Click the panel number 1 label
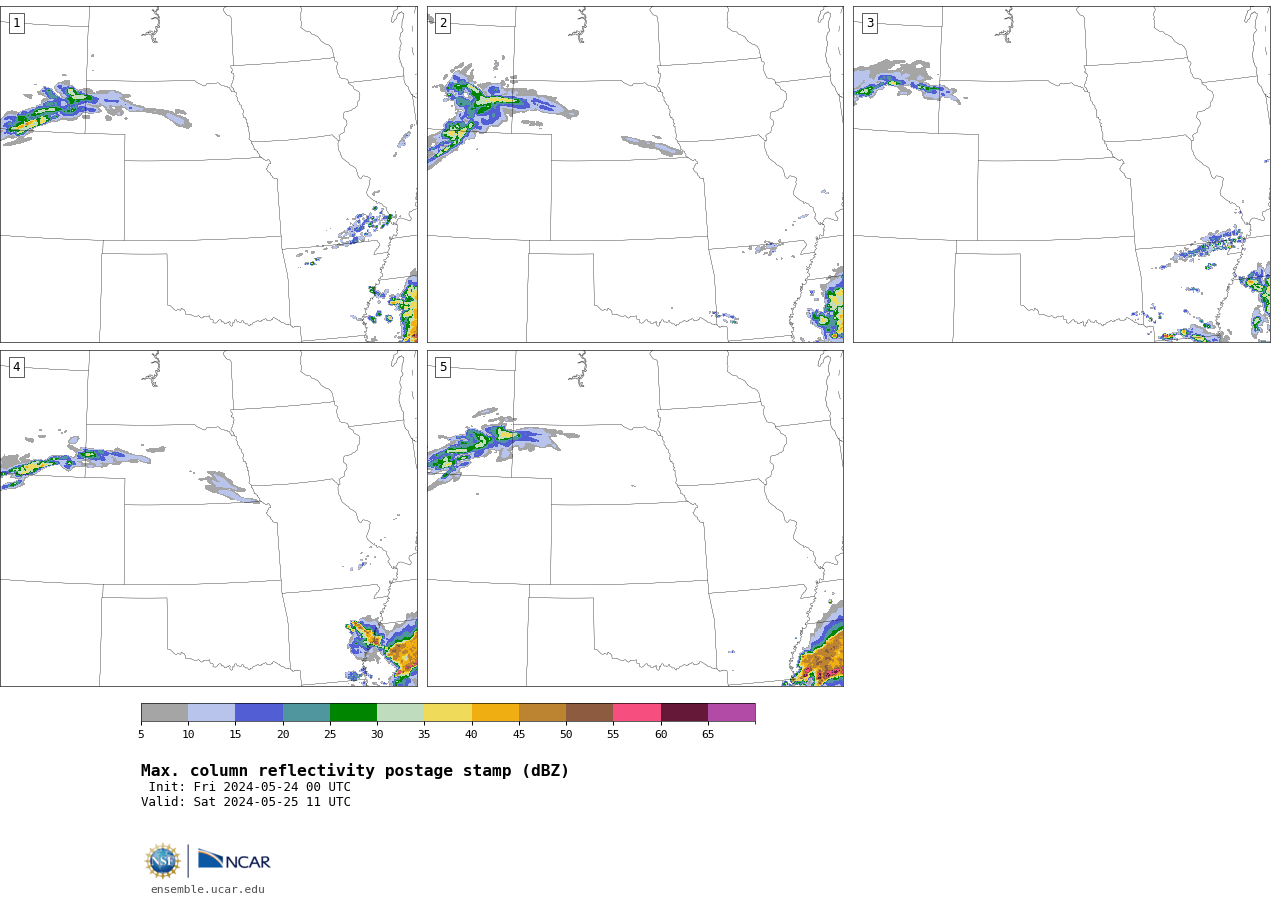The image size is (1280, 901). (16, 23)
